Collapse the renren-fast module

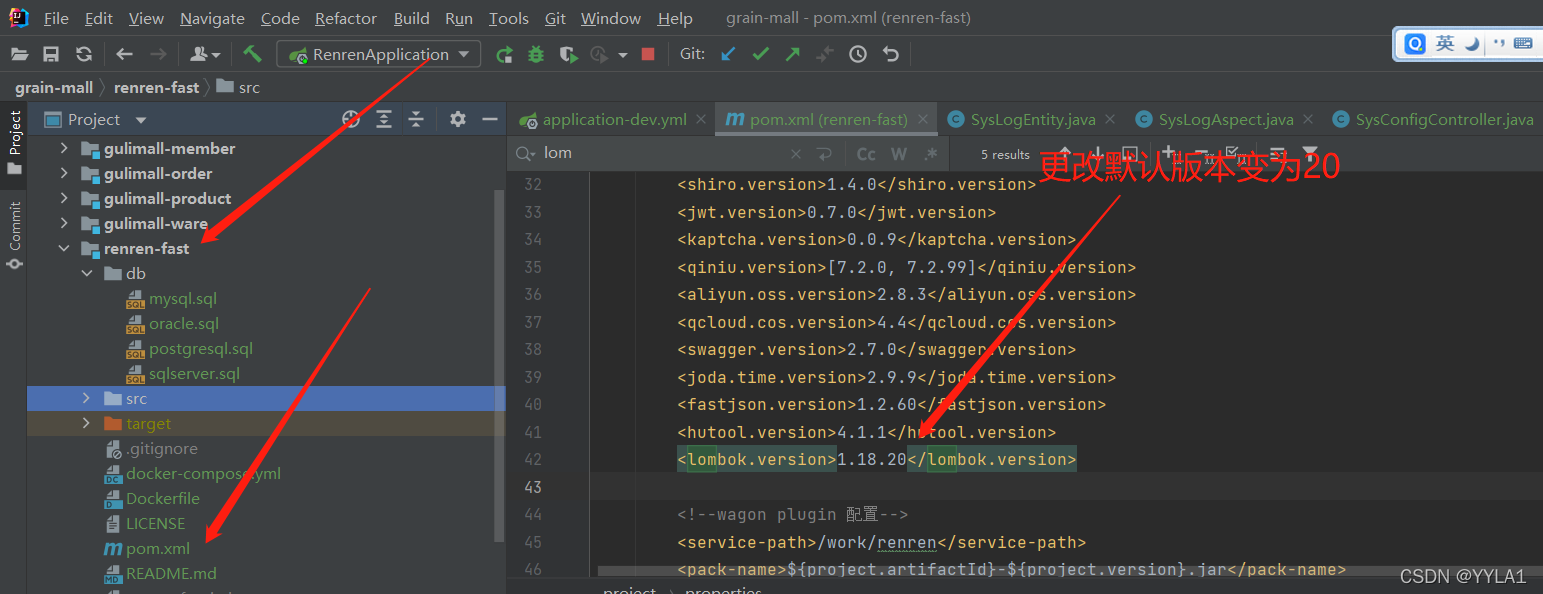64,248
